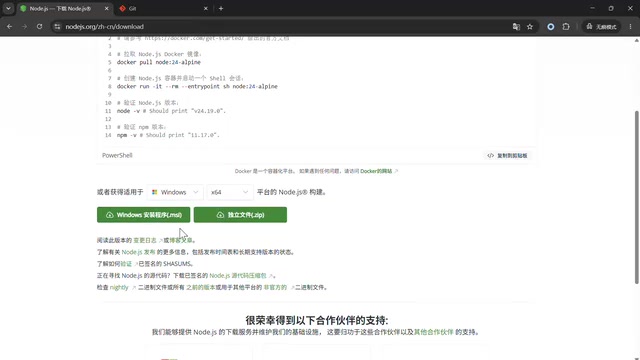Reload the current page

(x=39, y=27)
